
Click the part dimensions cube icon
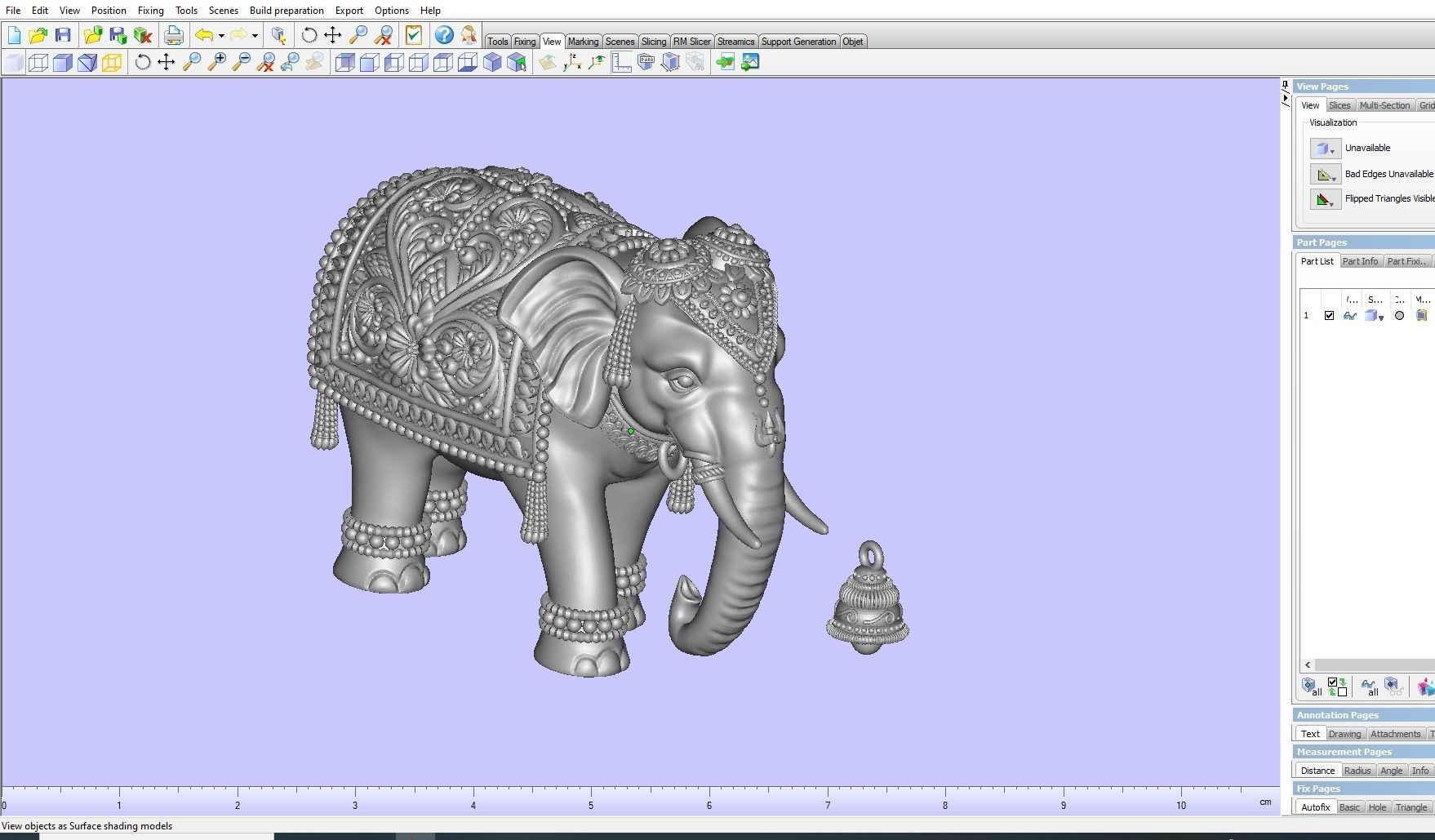pos(670,62)
